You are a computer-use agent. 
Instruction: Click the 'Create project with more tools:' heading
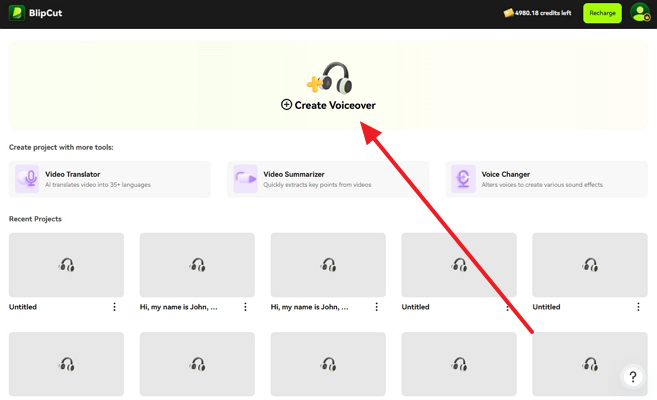coord(61,147)
